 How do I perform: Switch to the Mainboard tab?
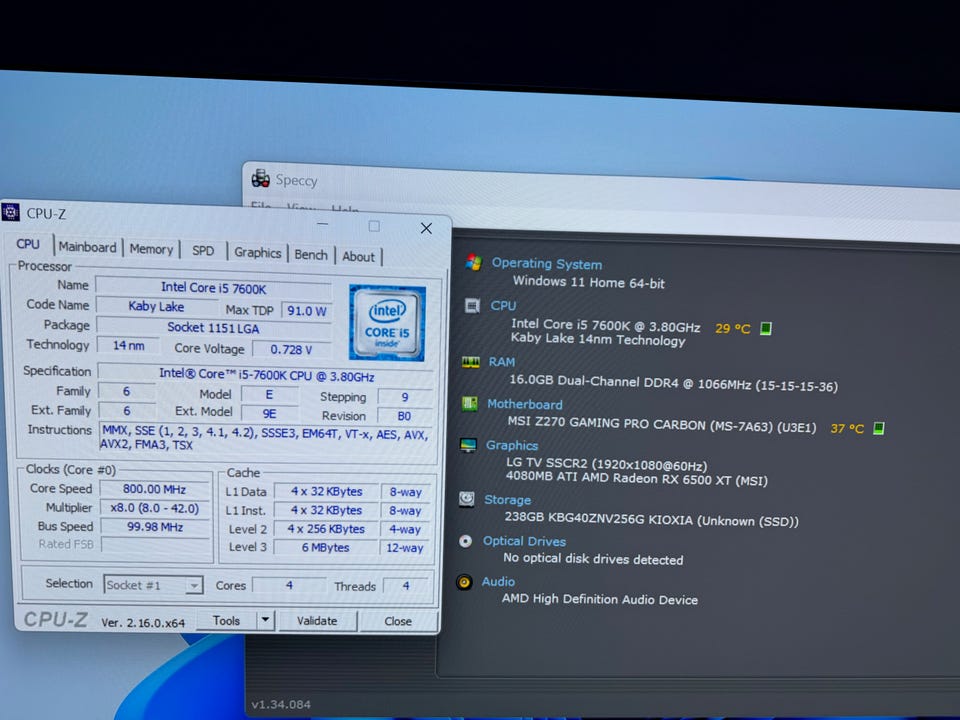[x=88, y=247]
